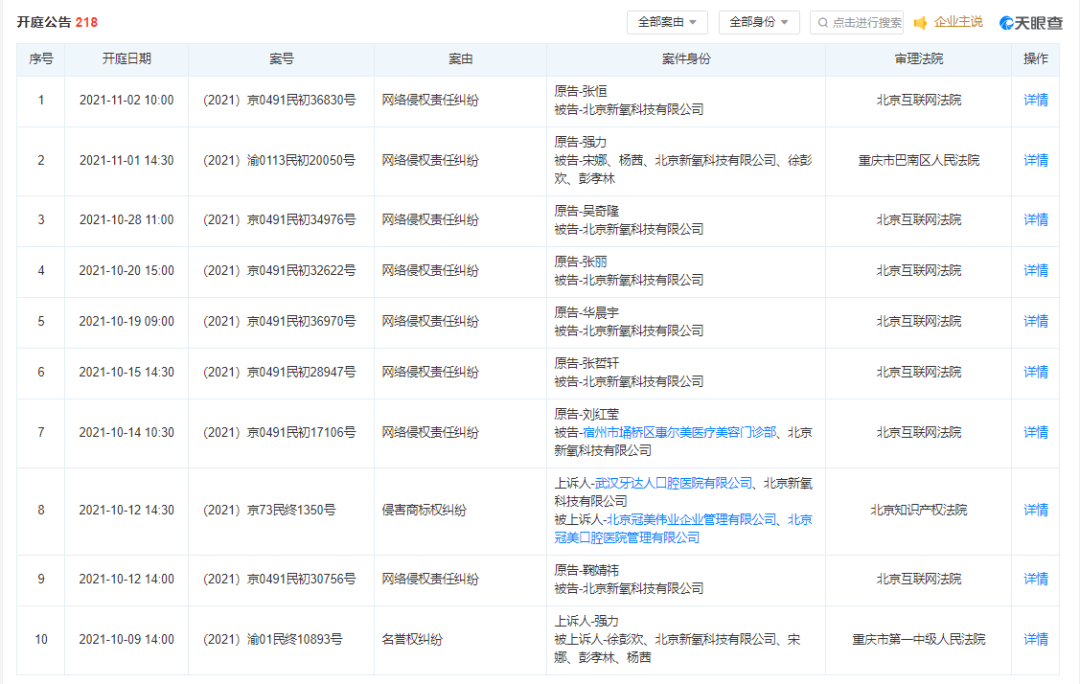Select case number 京0491民初32622号

point(279,271)
